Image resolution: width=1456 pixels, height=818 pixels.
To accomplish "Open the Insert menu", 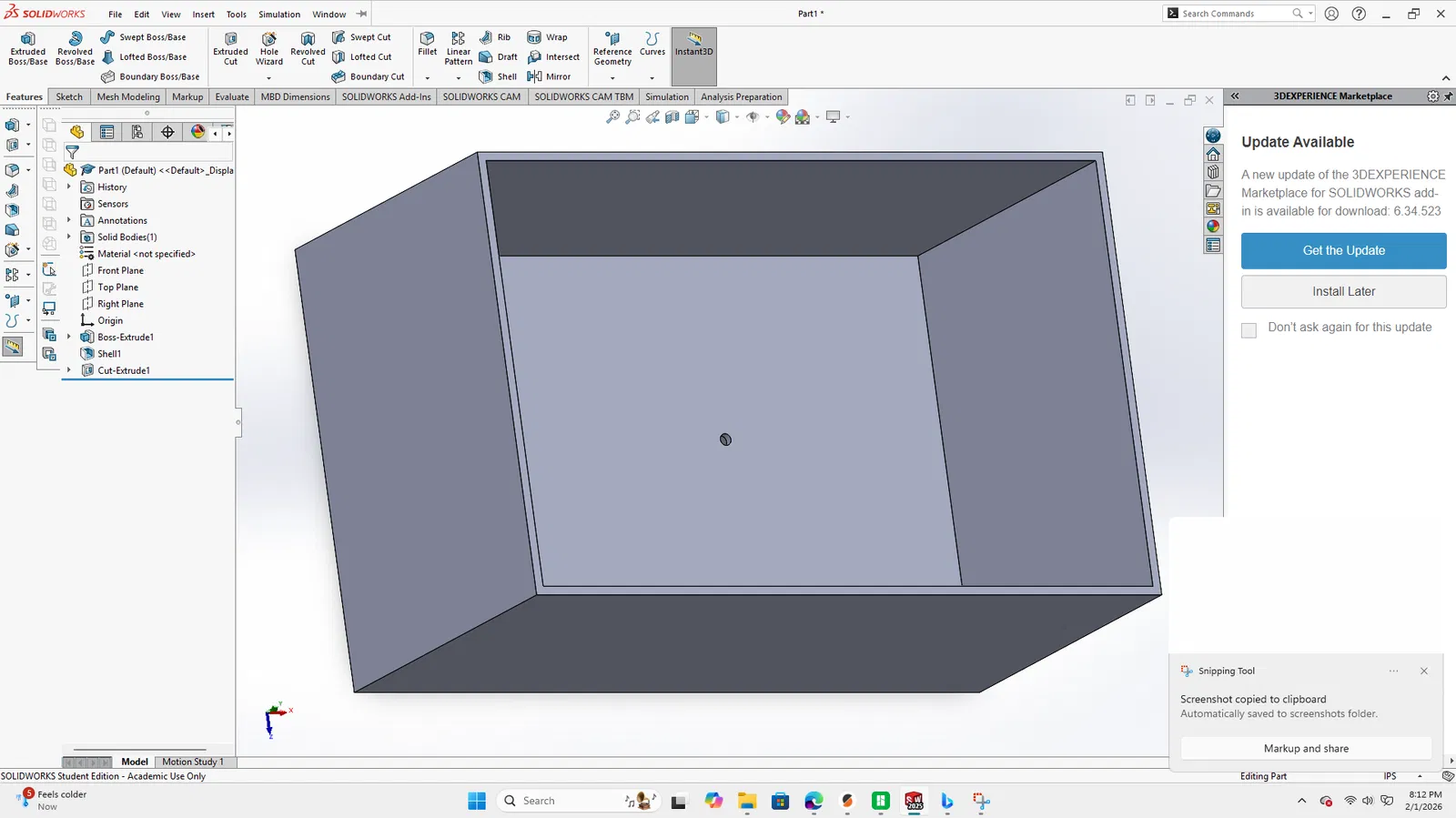I will click(x=204, y=15).
